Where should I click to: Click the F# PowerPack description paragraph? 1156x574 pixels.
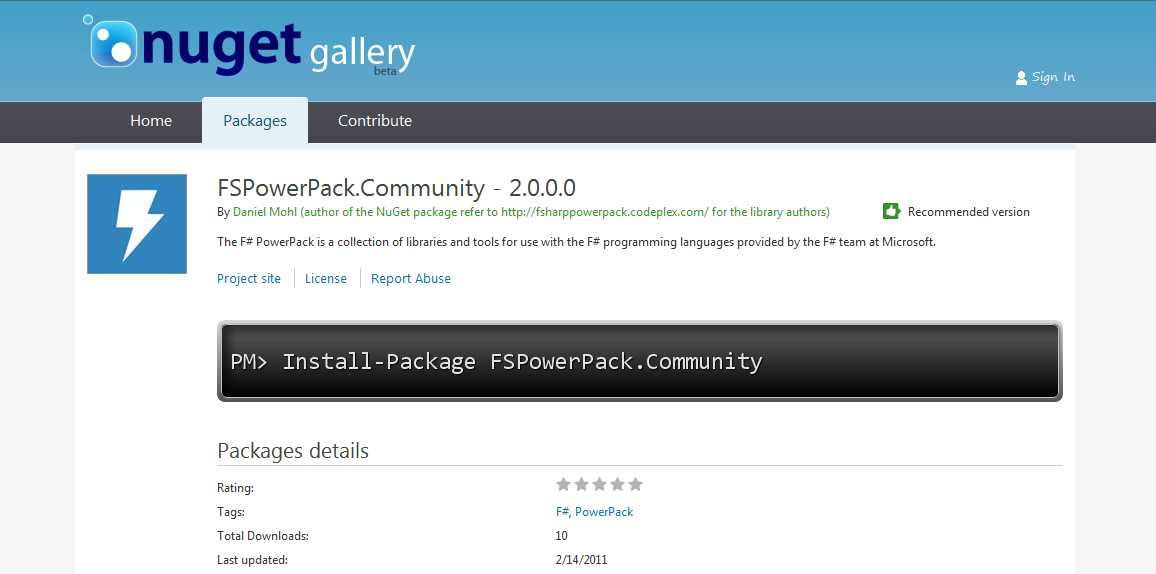click(577, 242)
